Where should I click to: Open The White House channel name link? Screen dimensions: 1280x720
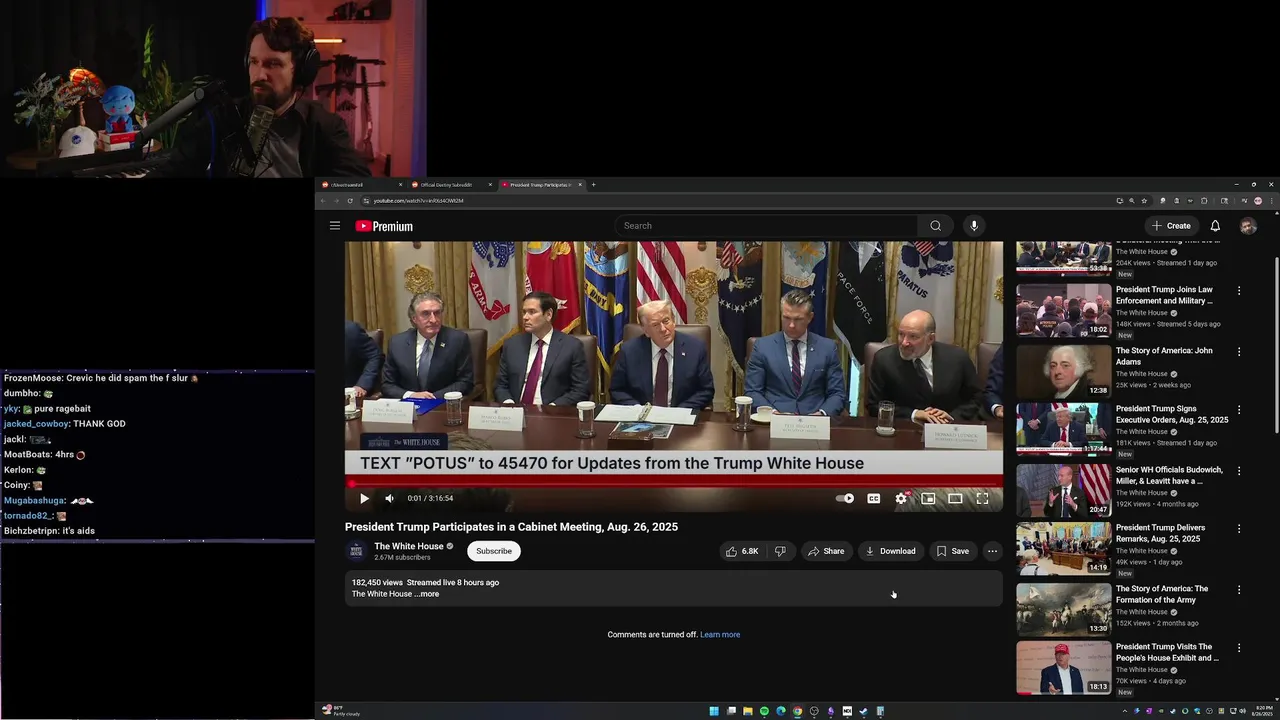pos(408,546)
